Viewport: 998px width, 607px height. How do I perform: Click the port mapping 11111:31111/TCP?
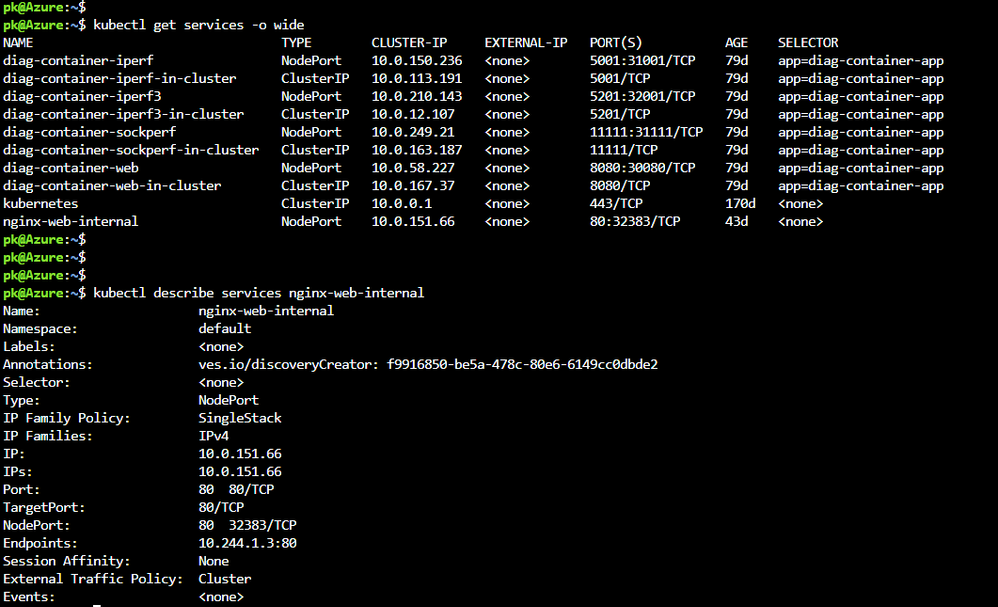(x=646, y=132)
